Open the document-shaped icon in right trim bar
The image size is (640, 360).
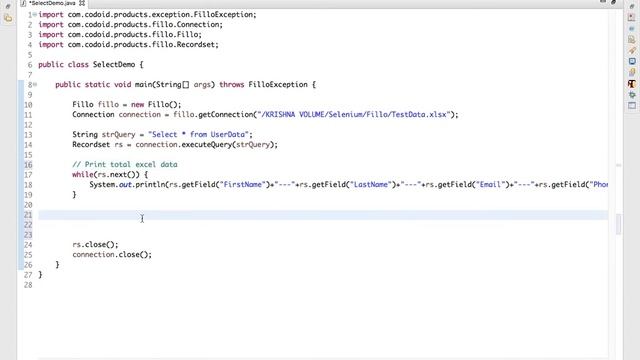[x=632, y=40]
